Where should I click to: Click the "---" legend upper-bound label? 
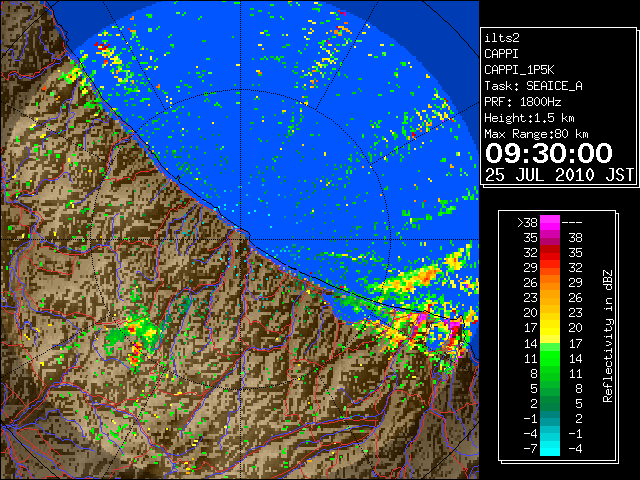[x=572, y=223]
